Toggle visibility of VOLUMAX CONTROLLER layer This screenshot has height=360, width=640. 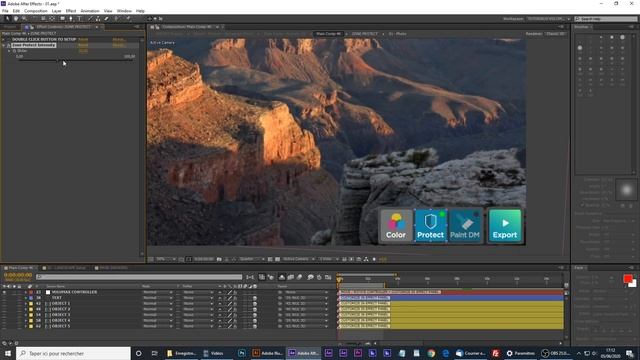click(x=4, y=292)
